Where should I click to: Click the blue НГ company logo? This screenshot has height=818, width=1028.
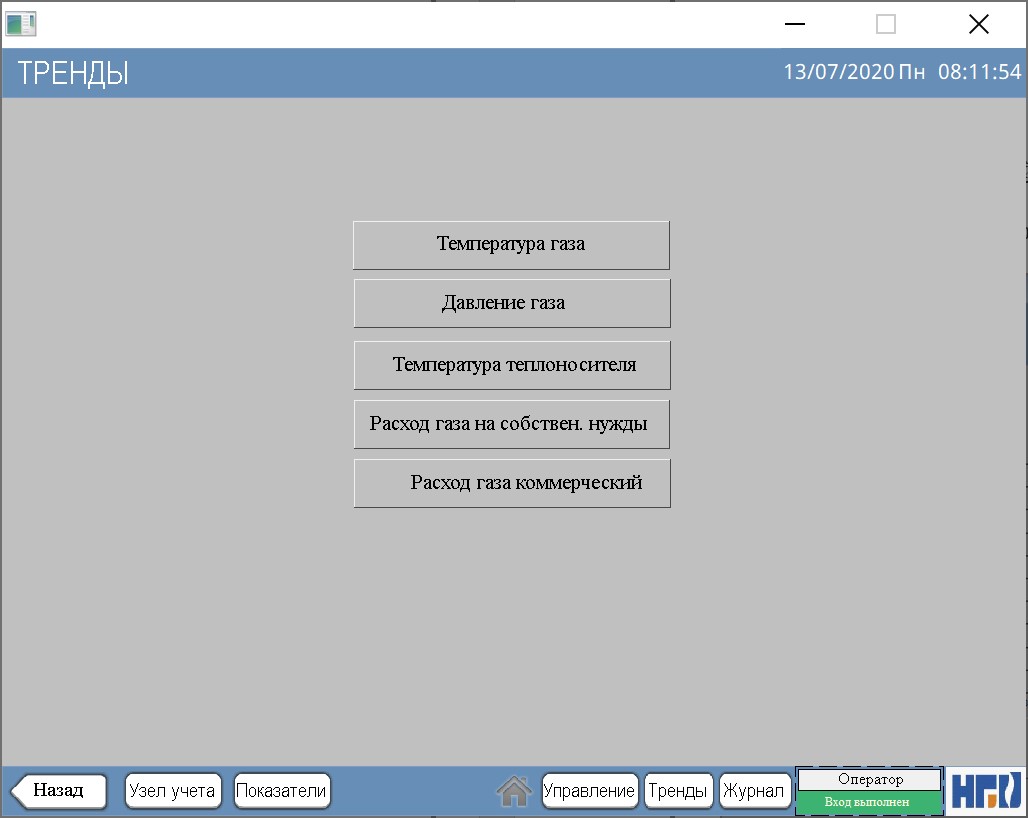985,791
